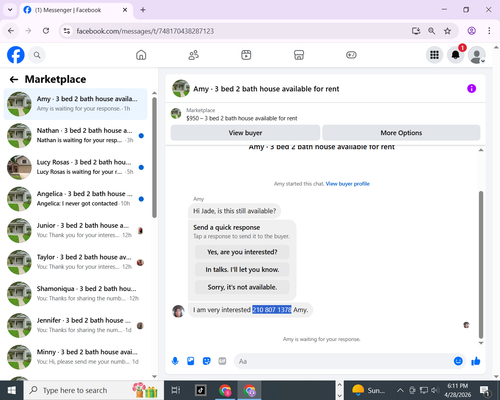This screenshot has height=400, width=500.
Task: Click the conversation list scrollbar
Action: 154,157
